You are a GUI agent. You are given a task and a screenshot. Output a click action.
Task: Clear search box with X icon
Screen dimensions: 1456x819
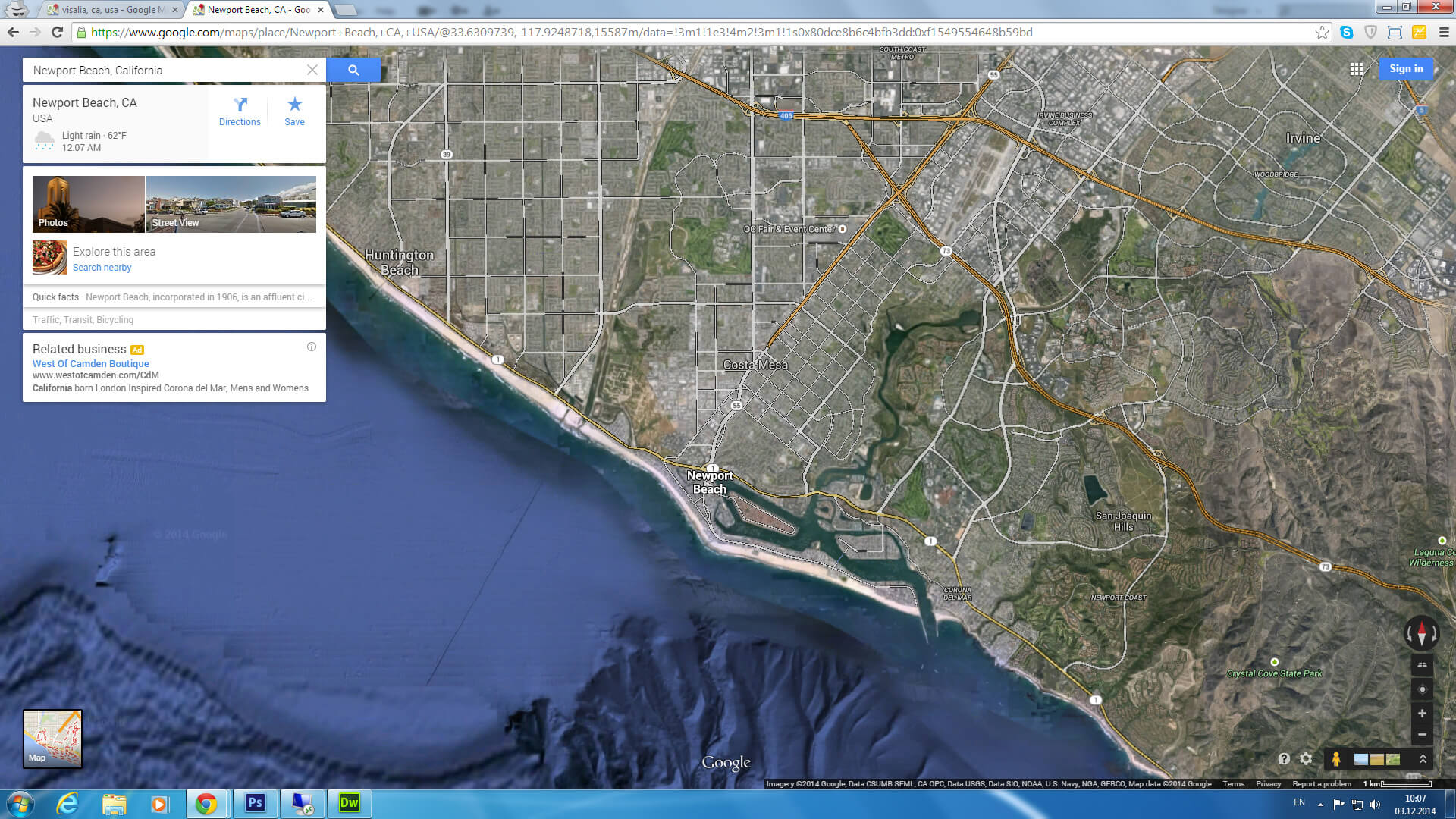(312, 70)
